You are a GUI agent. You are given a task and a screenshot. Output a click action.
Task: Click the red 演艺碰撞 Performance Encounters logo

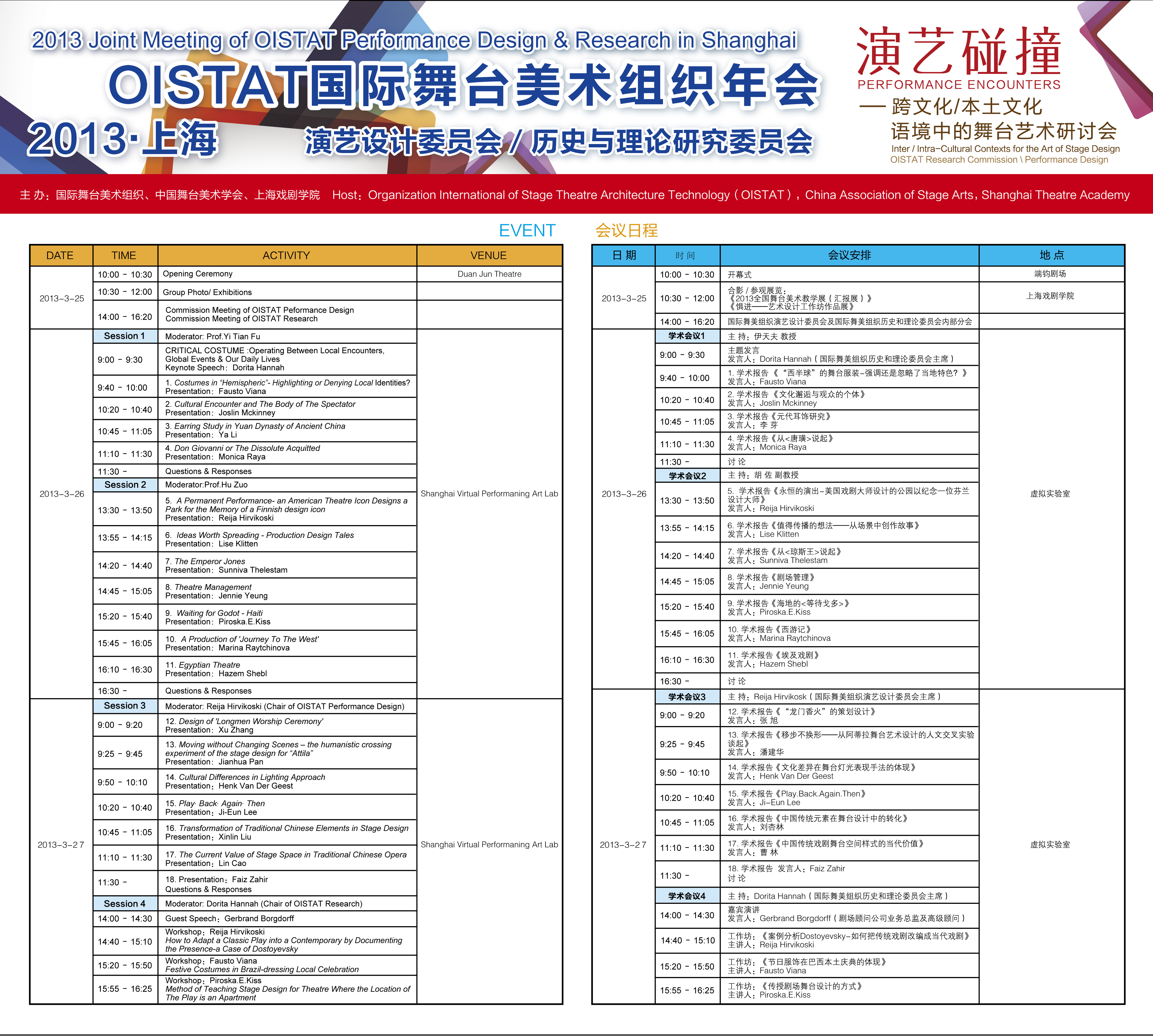tap(958, 57)
